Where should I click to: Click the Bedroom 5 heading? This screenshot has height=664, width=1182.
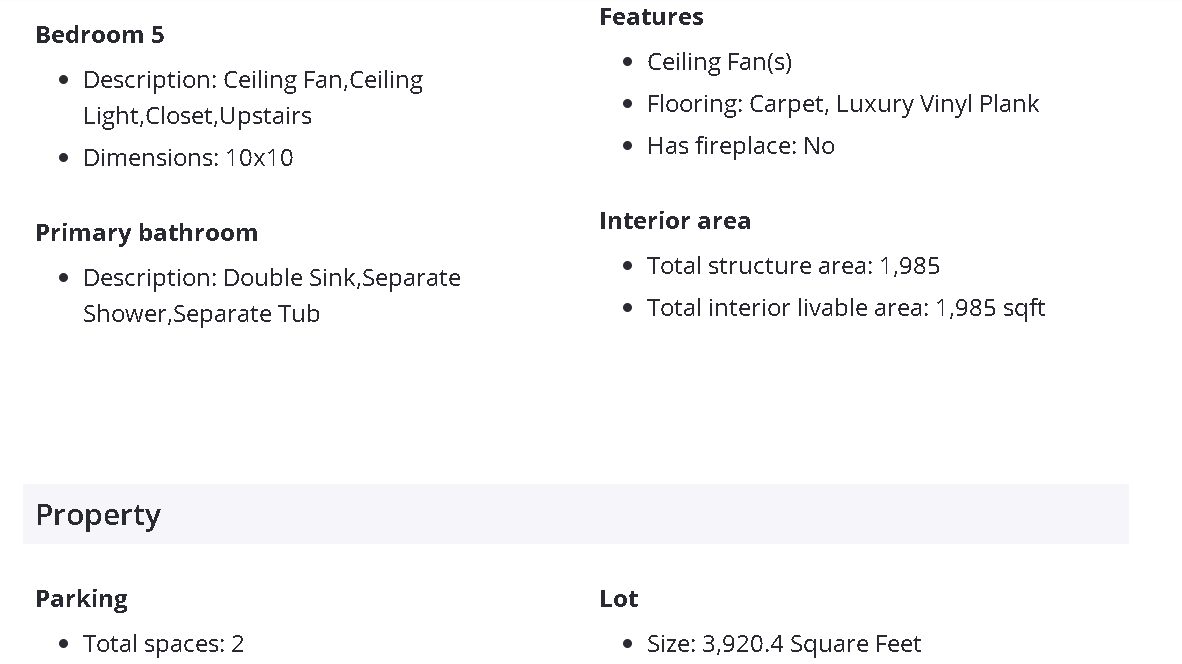click(99, 35)
